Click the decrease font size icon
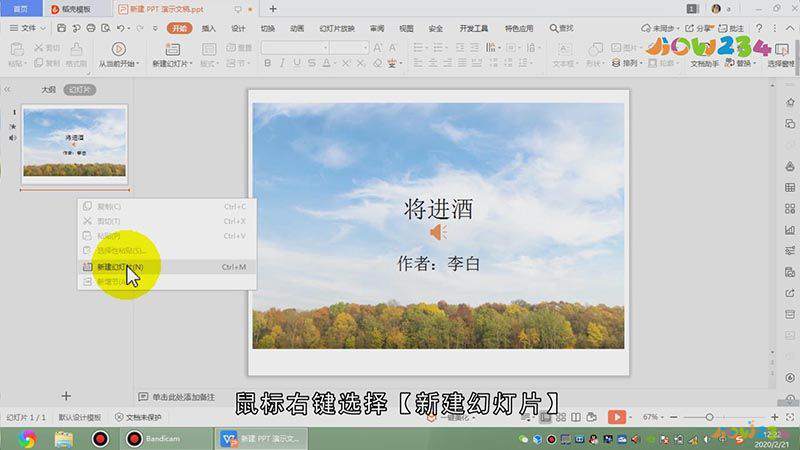Image resolution: width=800 pixels, height=450 pixels. click(392, 48)
